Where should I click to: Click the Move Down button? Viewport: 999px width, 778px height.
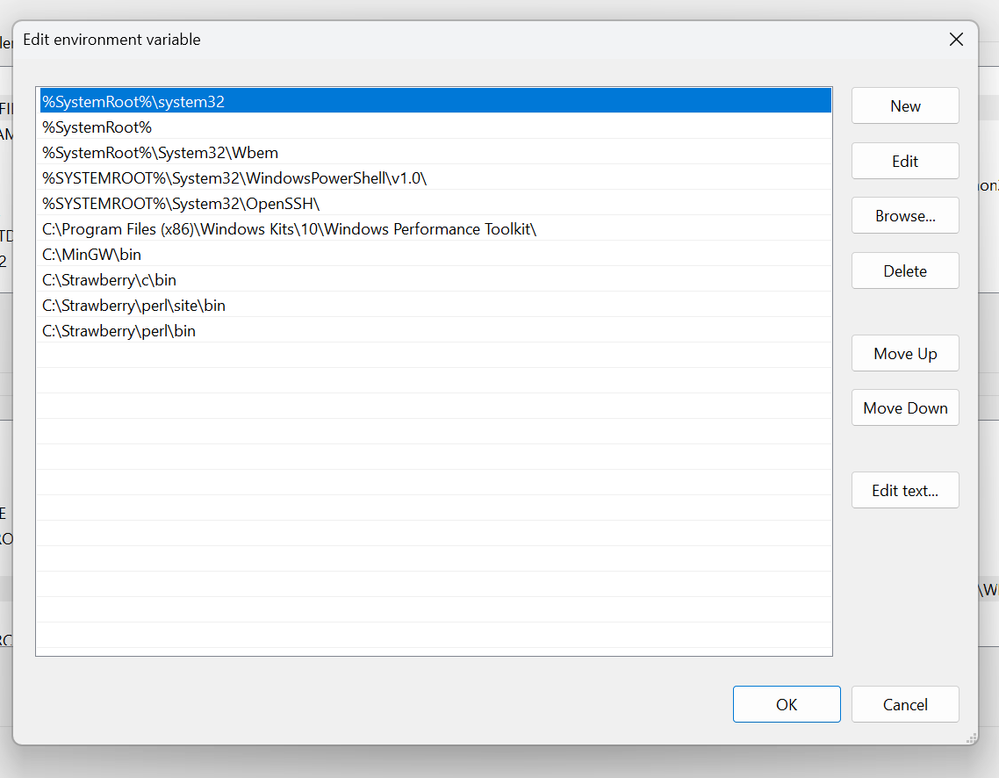[905, 408]
